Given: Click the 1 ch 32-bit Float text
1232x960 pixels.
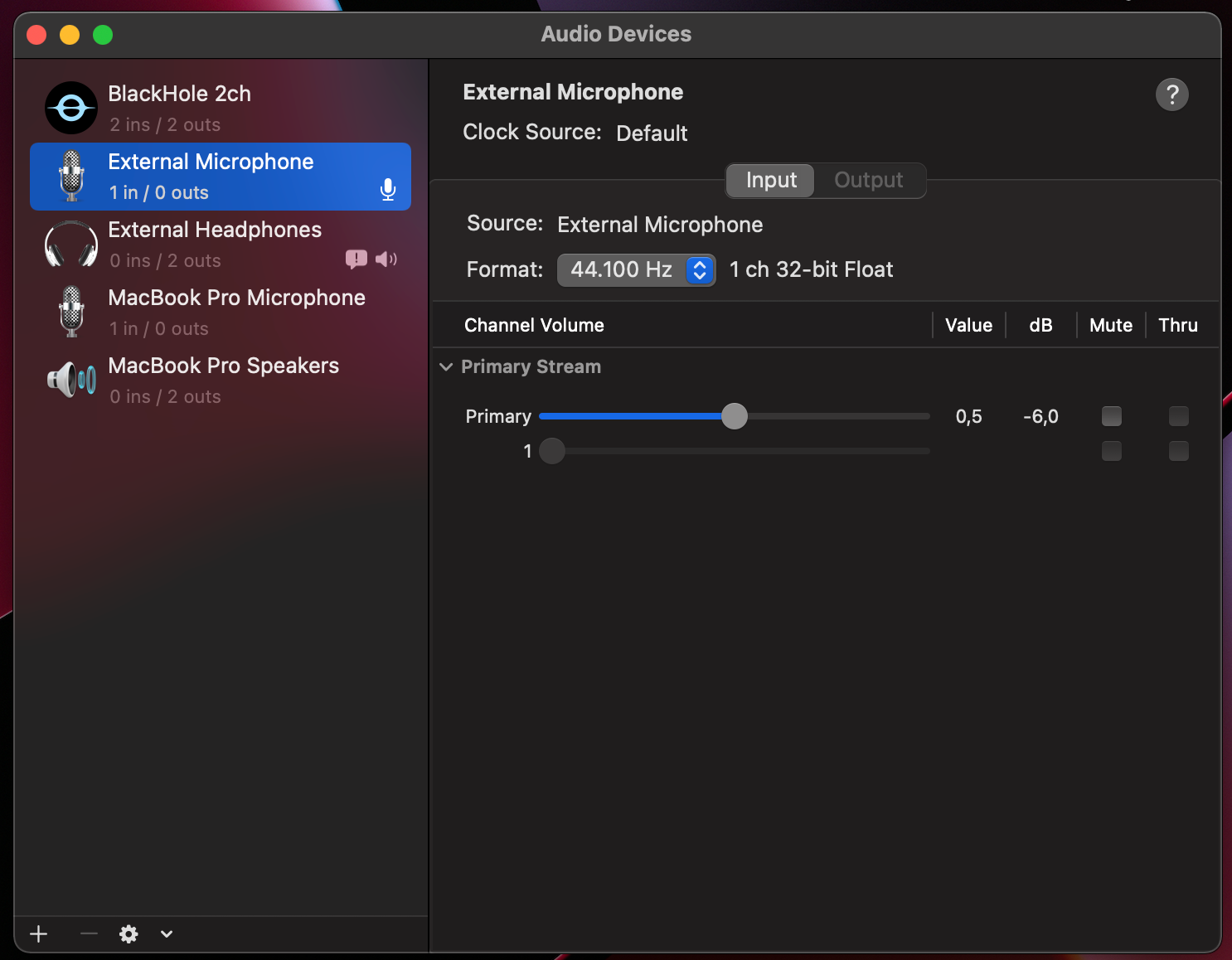Looking at the screenshot, I should tap(811, 269).
